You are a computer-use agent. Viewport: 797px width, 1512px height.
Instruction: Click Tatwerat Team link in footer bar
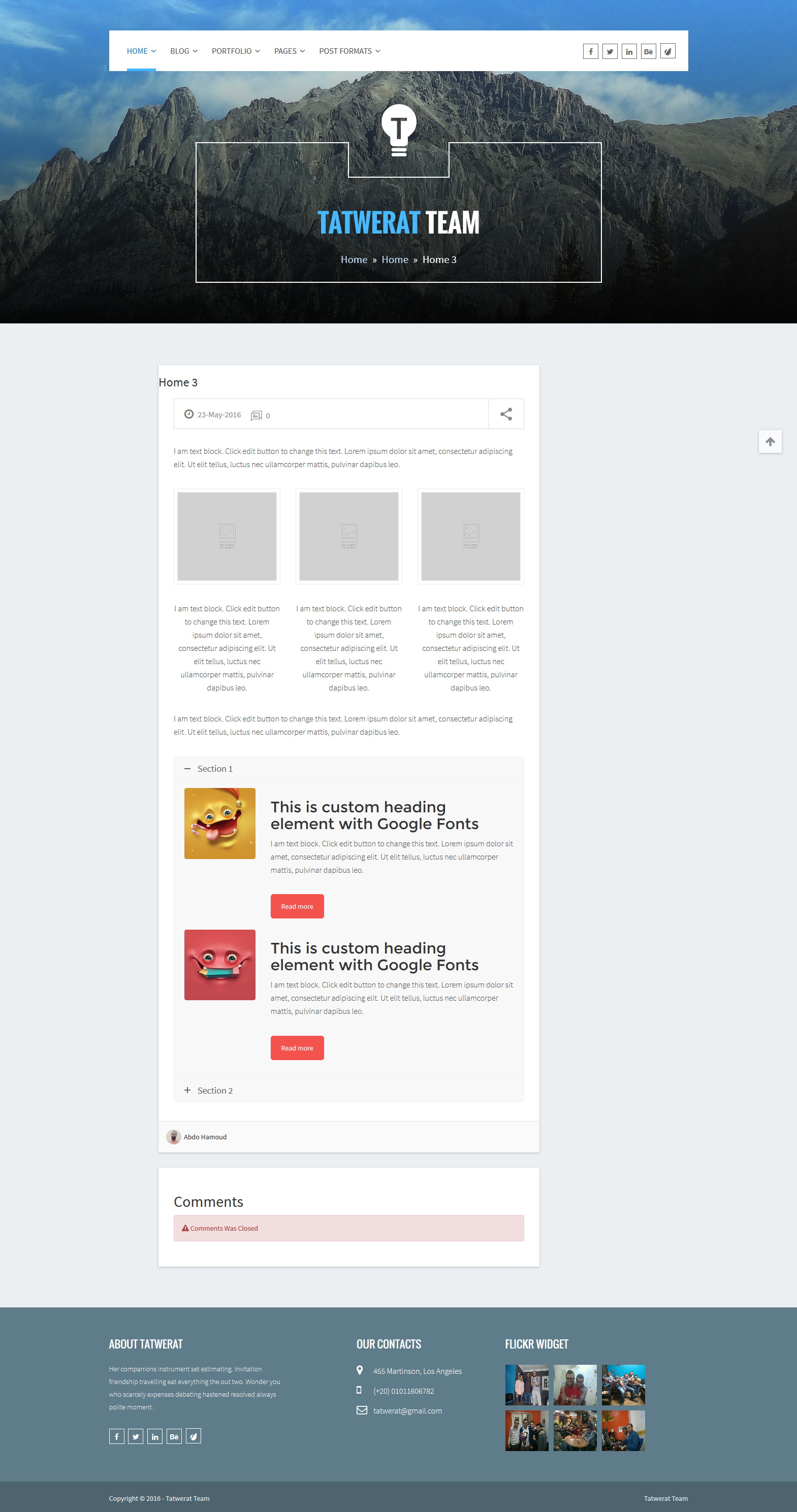click(665, 1498)
